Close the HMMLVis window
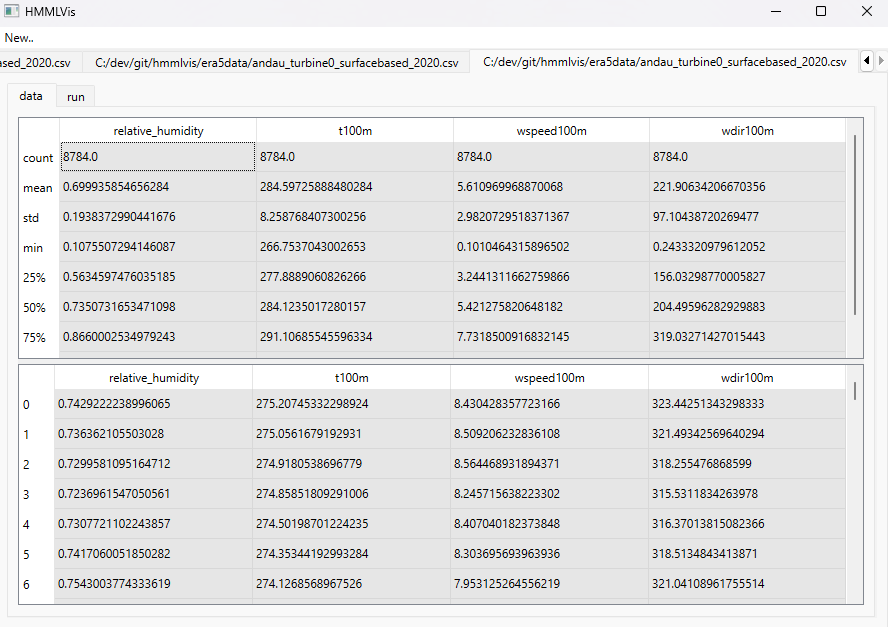Screen dimensions: 888x627 click(866, 11)
